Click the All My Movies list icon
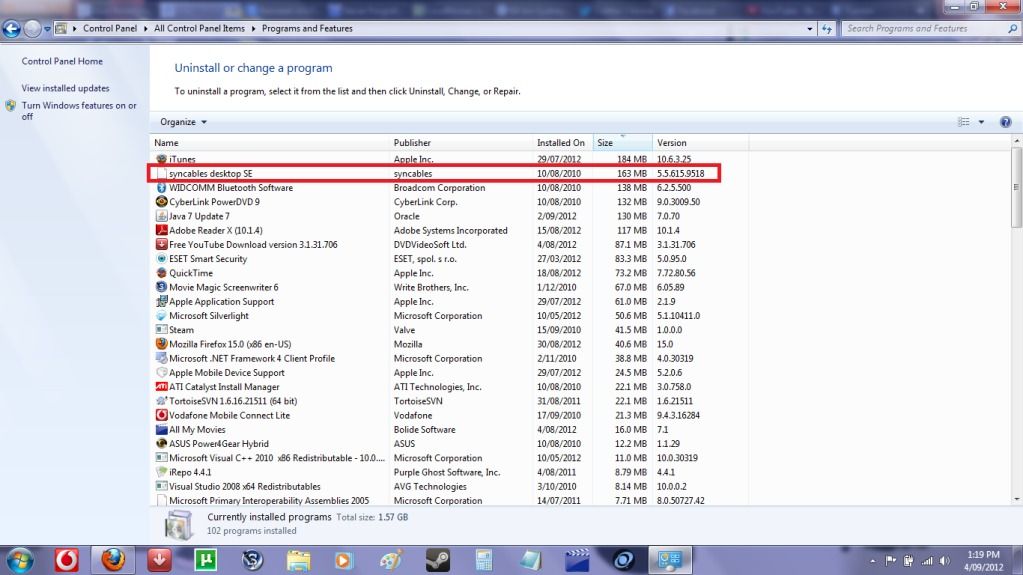1023x575 pixels. point(161,429)
